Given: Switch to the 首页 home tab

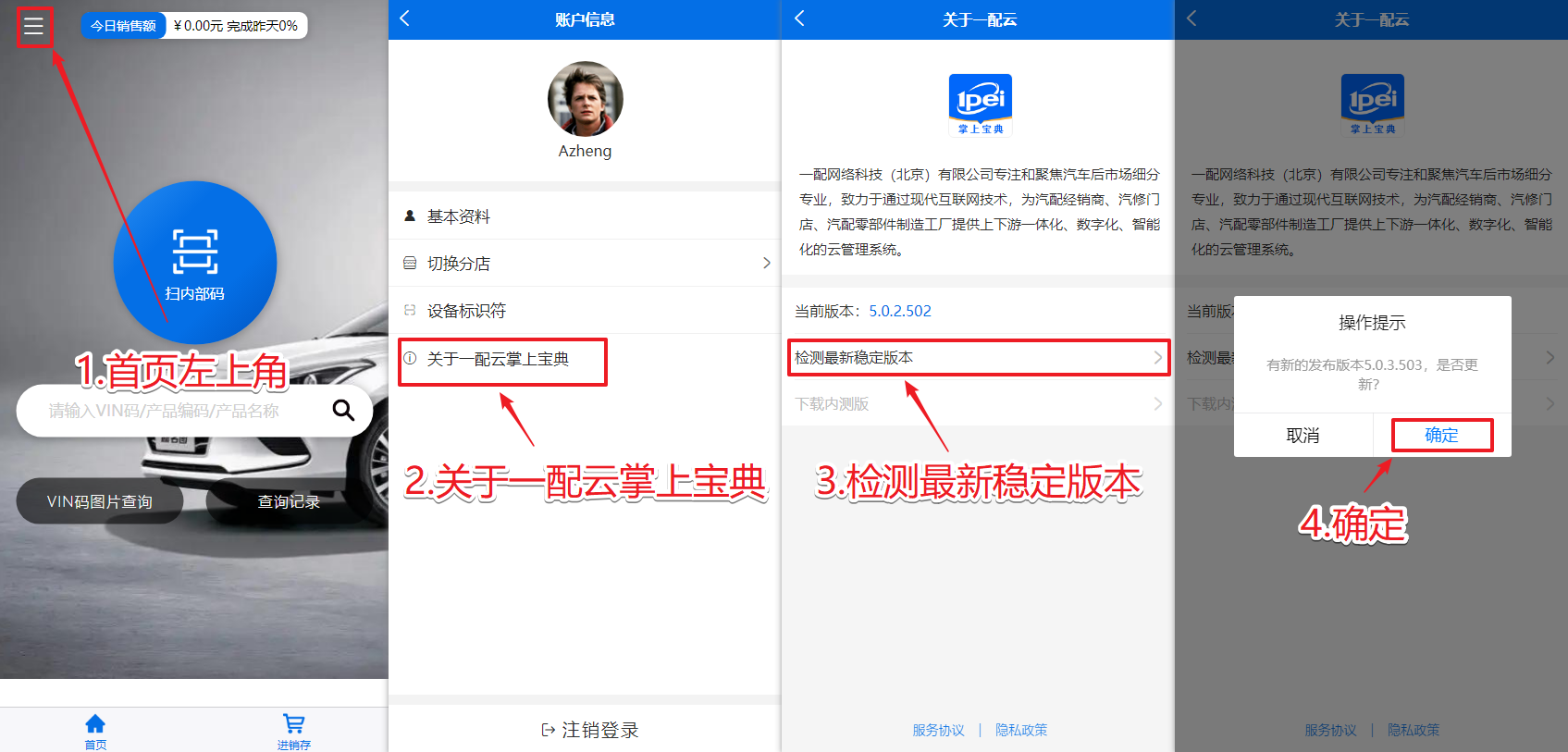Looking at the screenshot, I should pos(95,731).
